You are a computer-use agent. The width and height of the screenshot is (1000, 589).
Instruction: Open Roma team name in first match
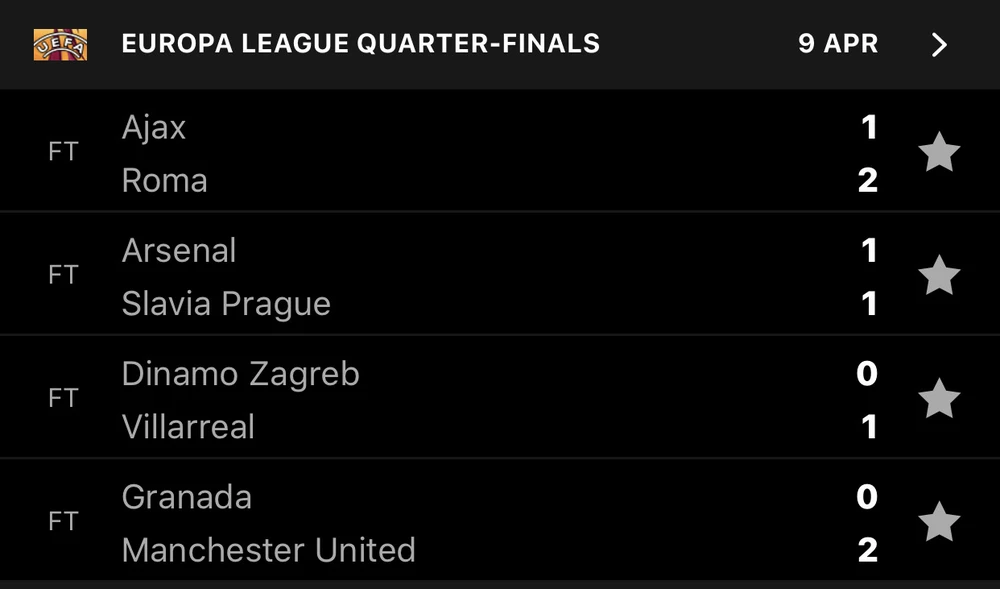pos(165,181)
